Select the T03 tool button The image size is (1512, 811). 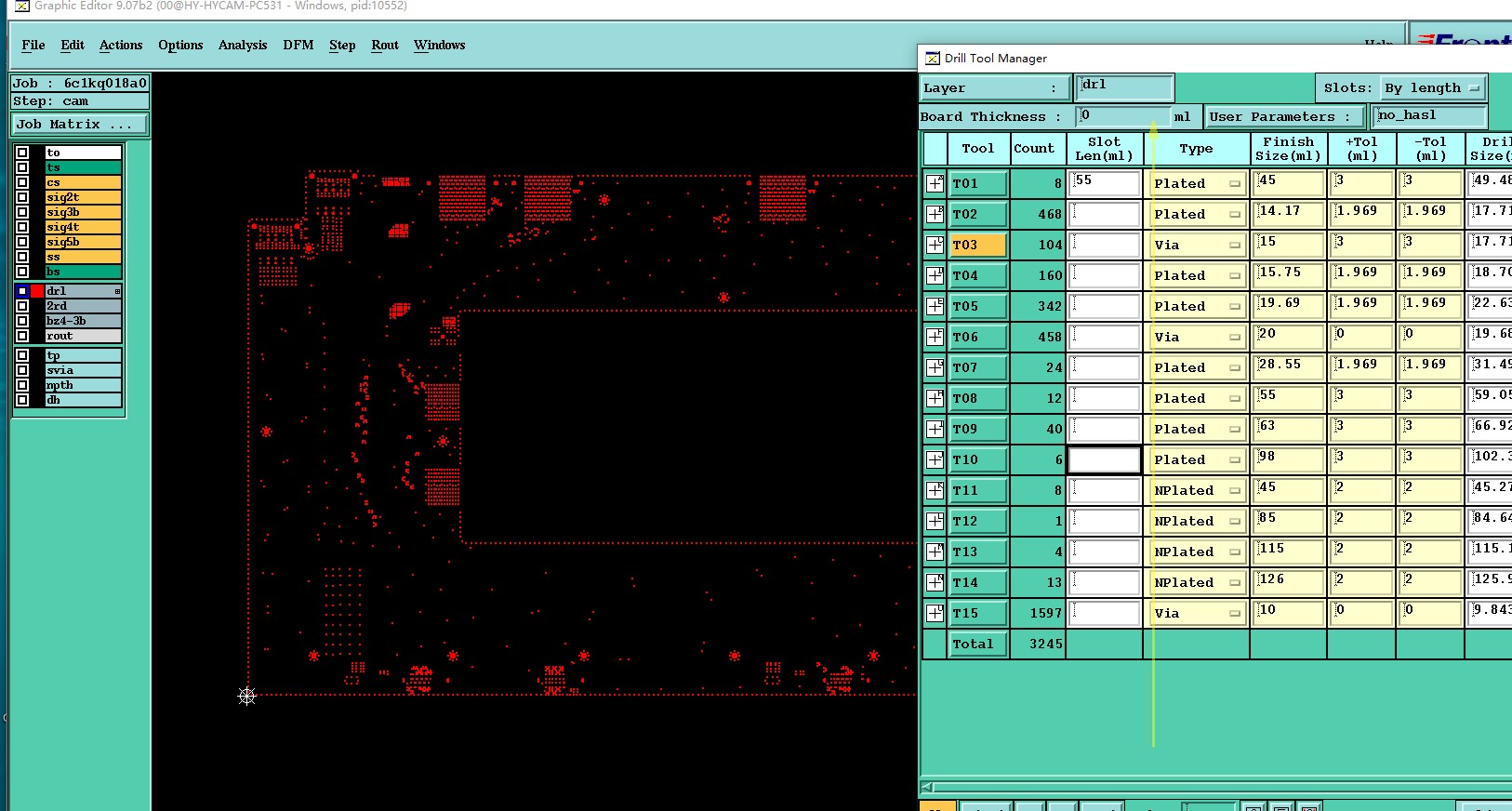[x=978, y=245]
